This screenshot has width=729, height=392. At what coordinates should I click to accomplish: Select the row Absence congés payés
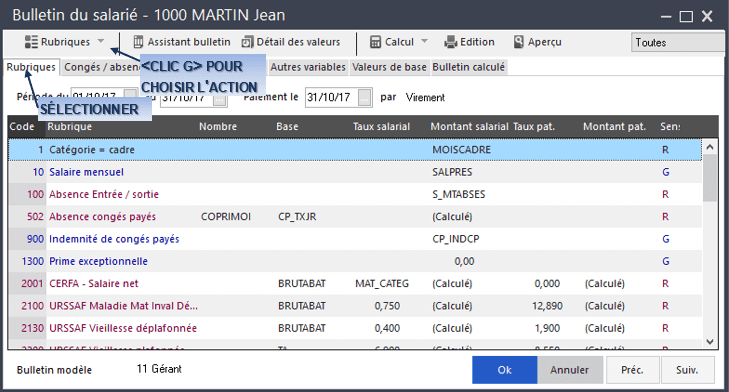355,217
